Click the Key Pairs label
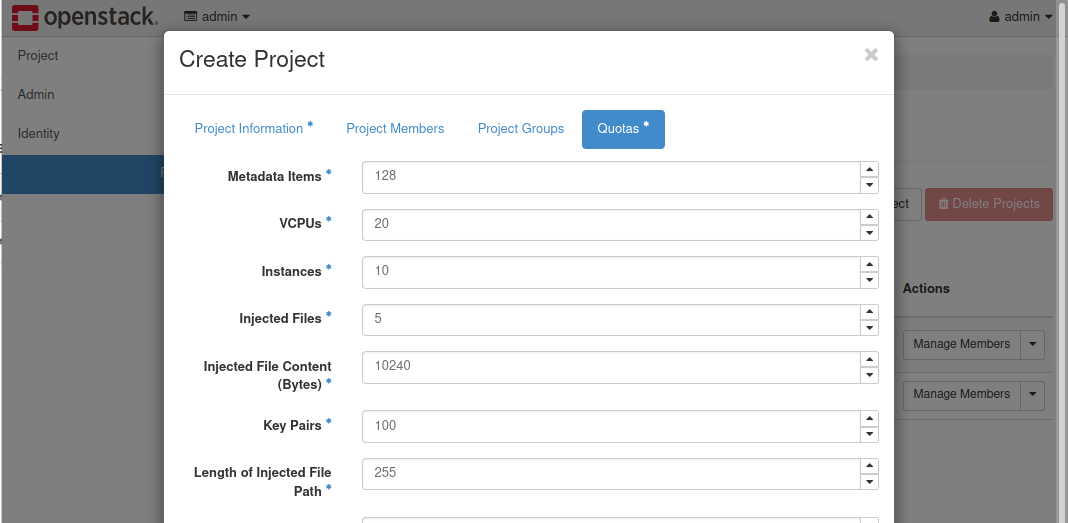This screenshot has height=523, width=1068. pos(292,426)
